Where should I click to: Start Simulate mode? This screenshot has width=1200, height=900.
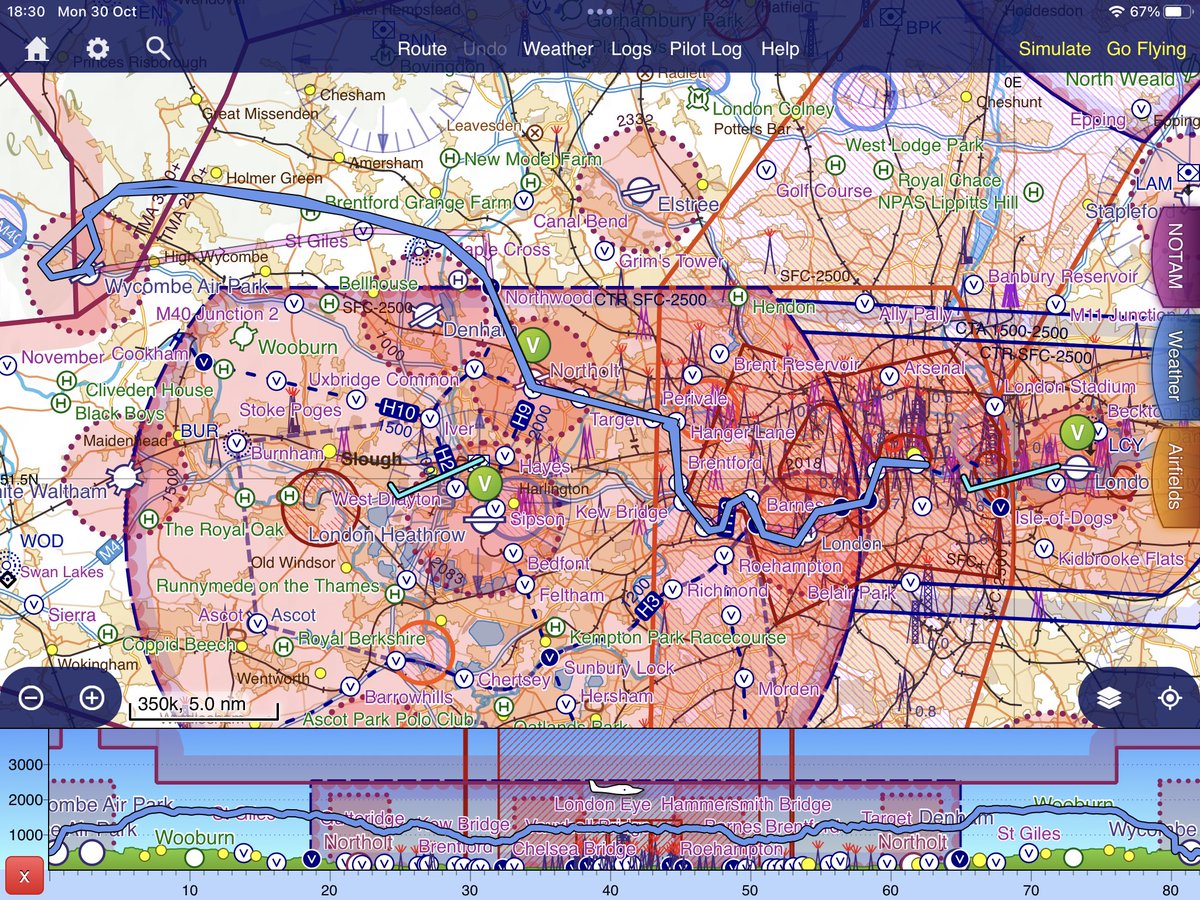pos(1055,49)
